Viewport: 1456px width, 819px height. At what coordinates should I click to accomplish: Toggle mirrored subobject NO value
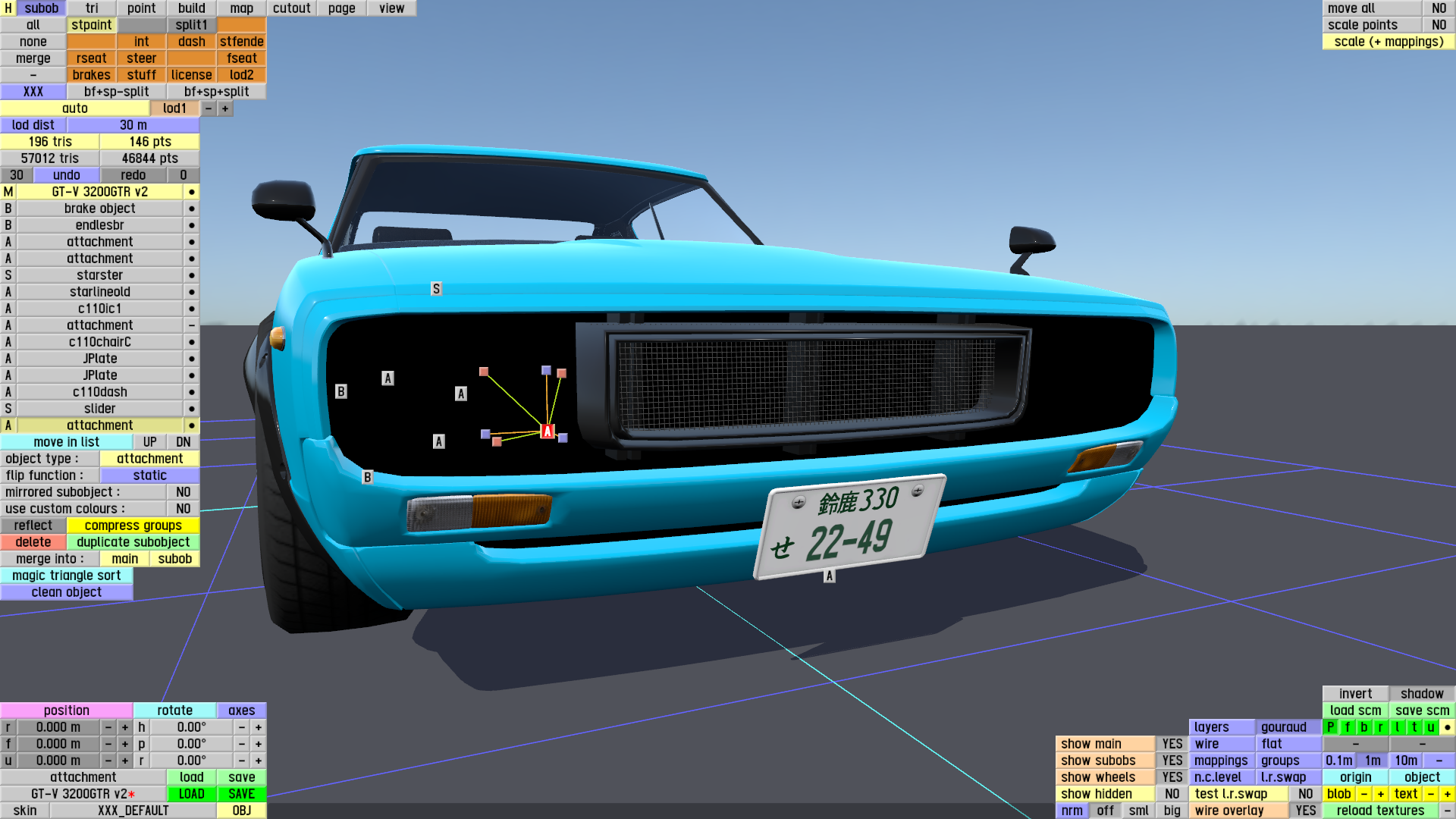coord(183,492)
